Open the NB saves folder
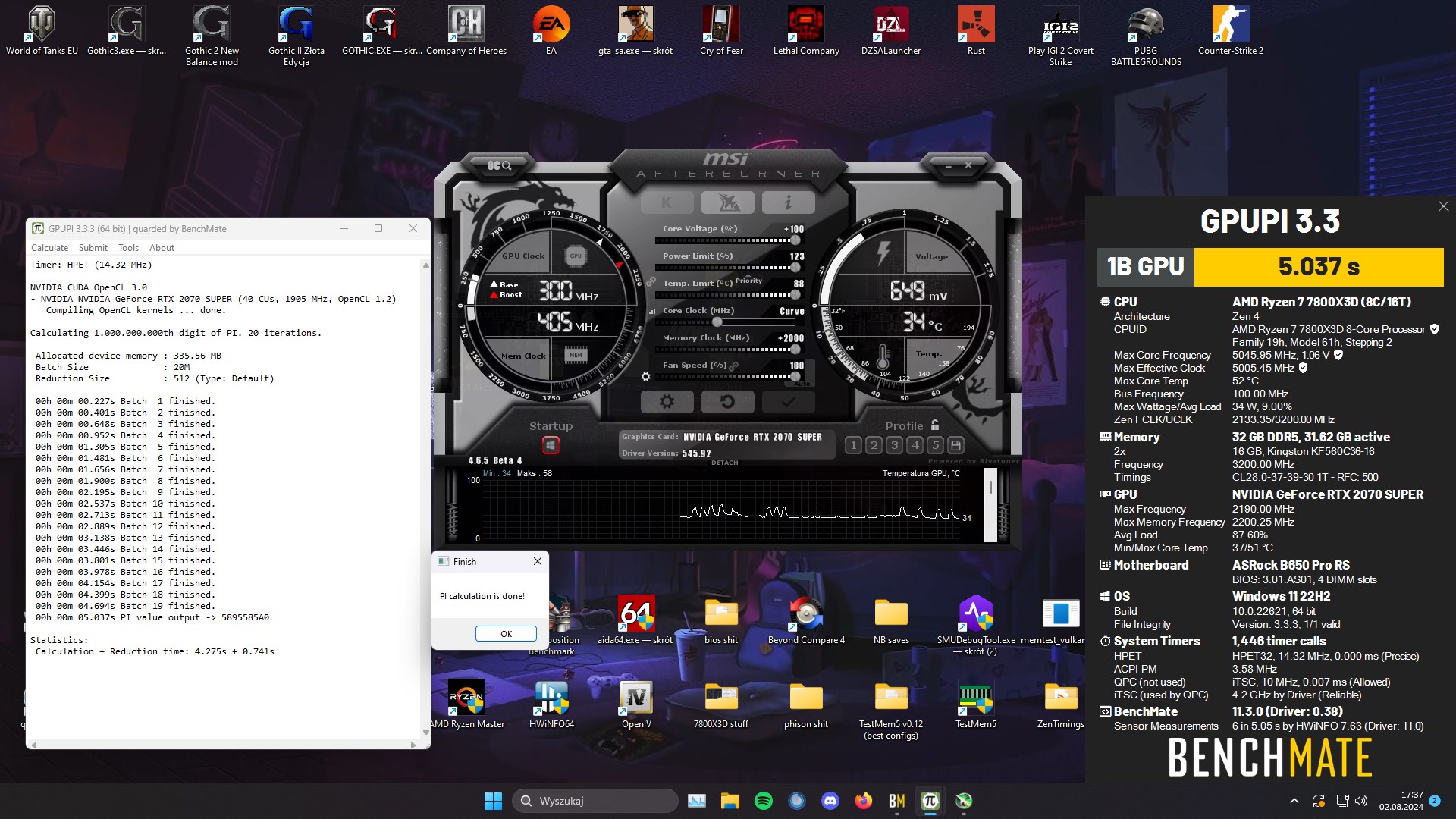This screenshot has width=1456, height=819. [891, 620]
